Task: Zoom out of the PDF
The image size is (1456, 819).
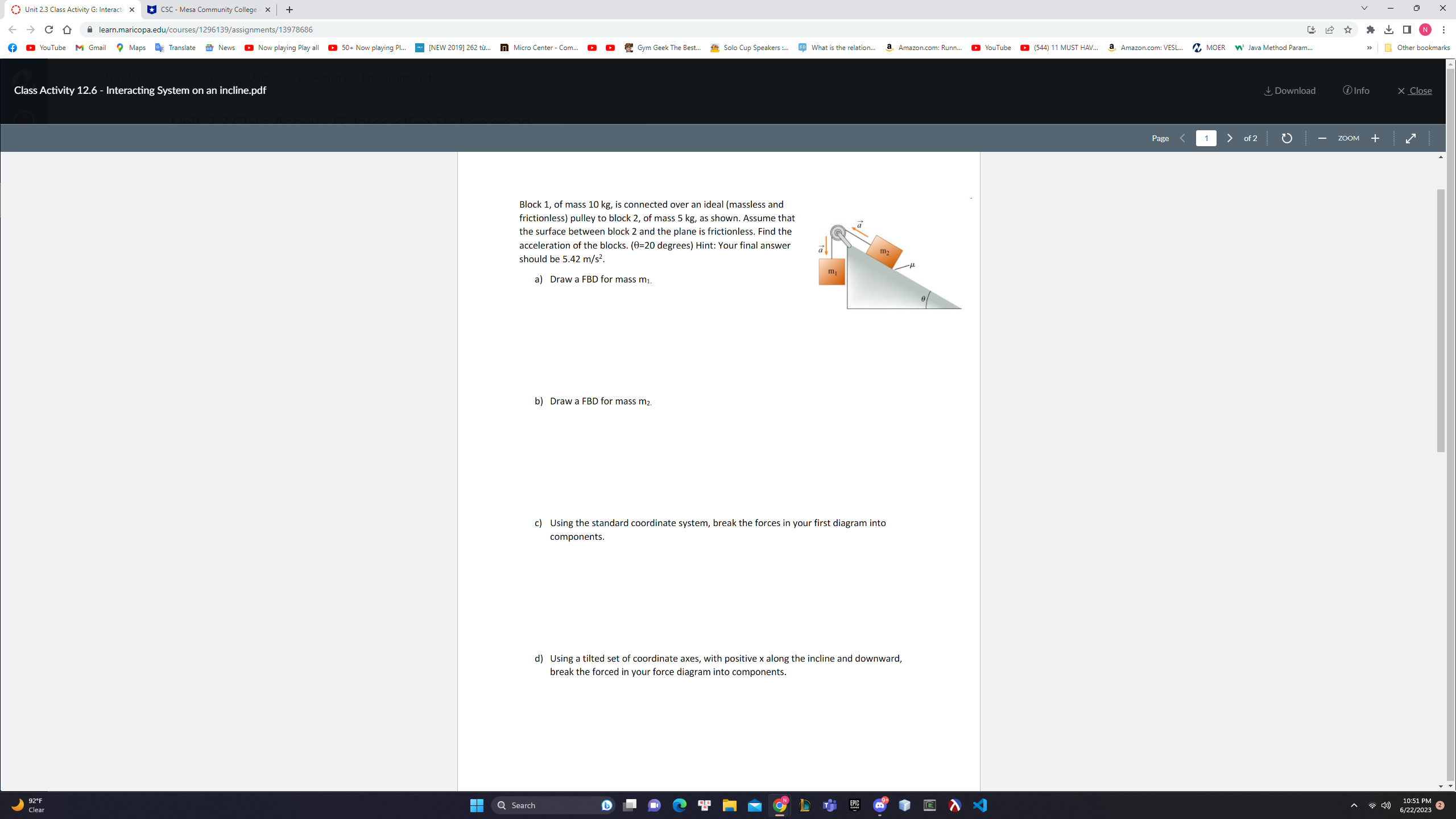Action: 1322,138
